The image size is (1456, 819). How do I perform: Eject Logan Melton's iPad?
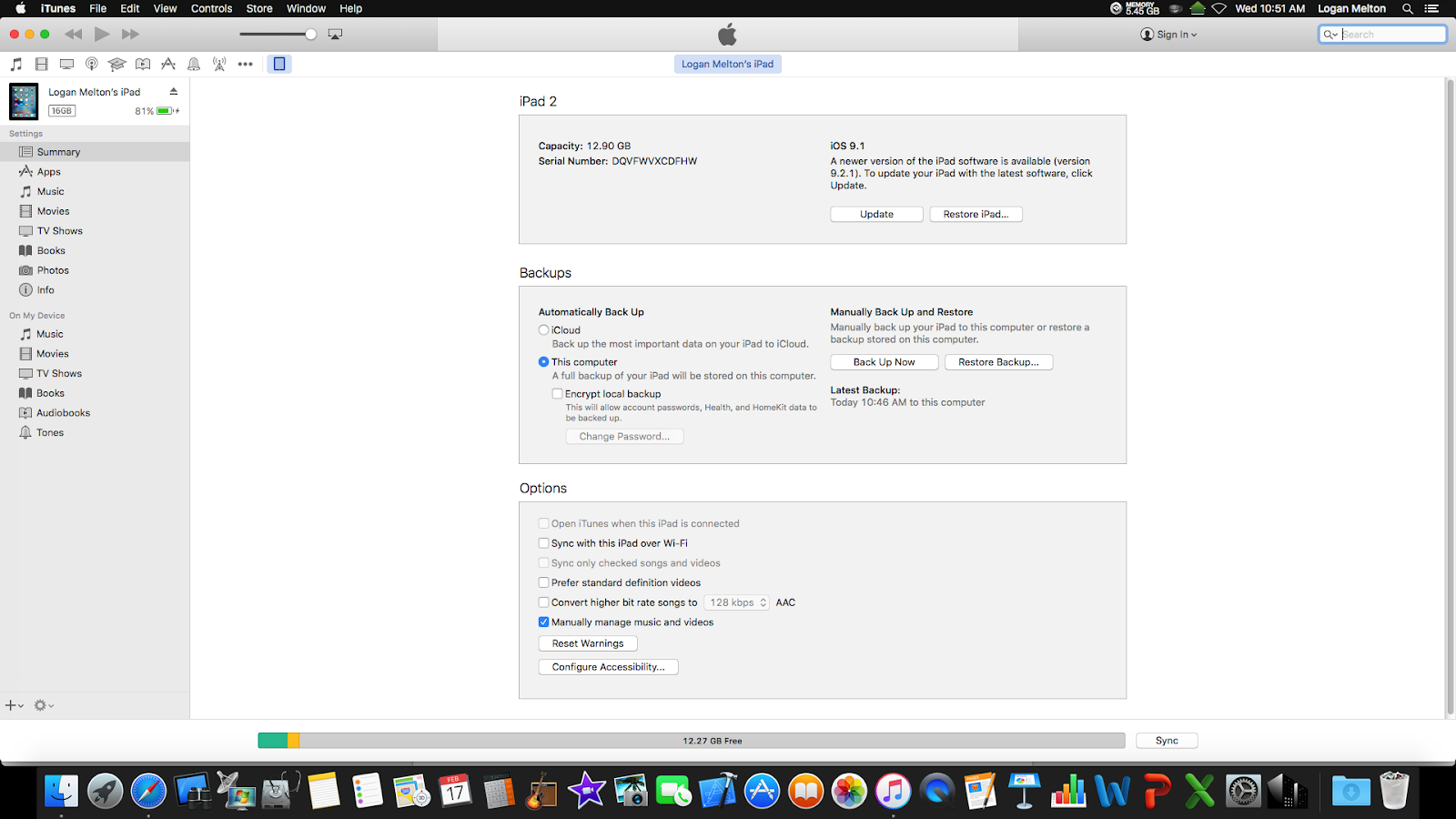[173, 91]
